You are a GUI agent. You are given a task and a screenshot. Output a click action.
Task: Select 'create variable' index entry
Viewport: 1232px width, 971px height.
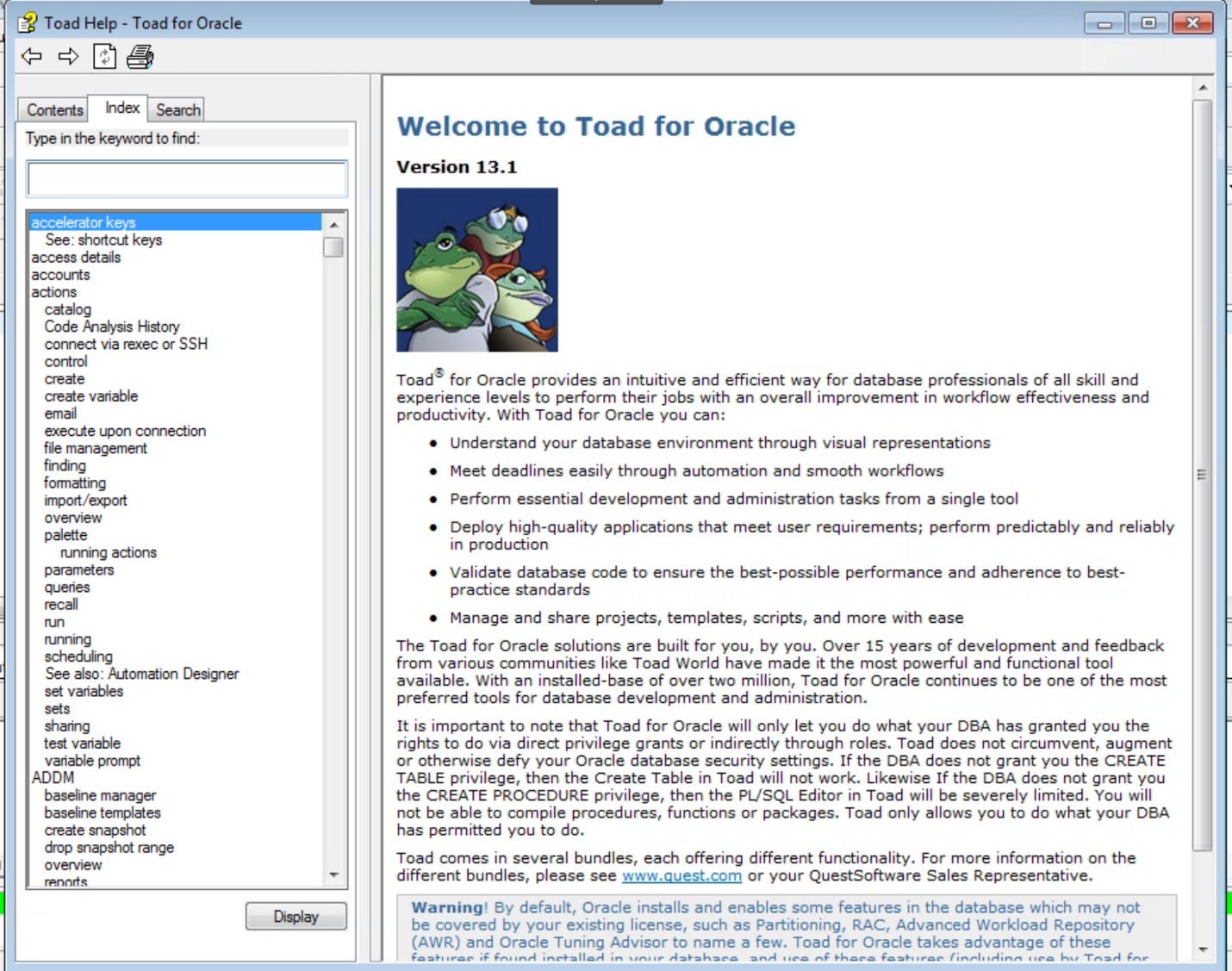point(91,396)
